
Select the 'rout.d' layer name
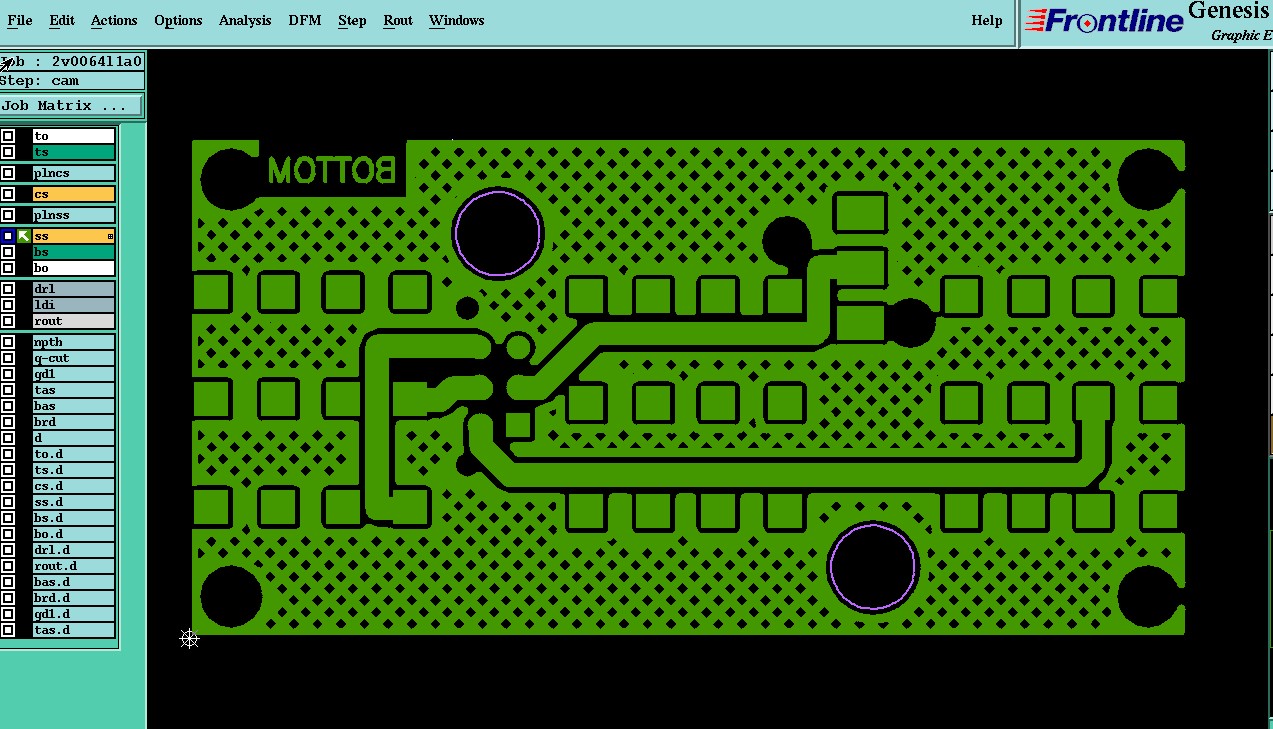click(x=74, y=566)
